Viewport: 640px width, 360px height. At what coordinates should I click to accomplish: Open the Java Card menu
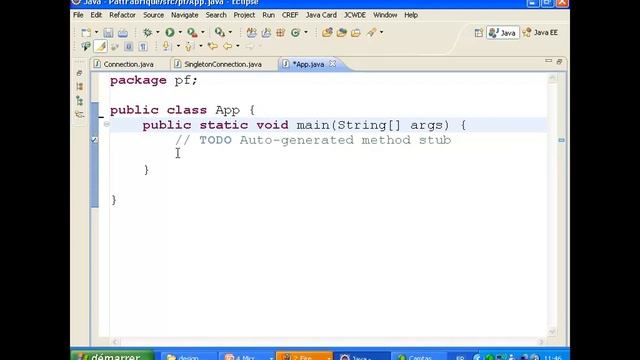(x=321, y=15)
